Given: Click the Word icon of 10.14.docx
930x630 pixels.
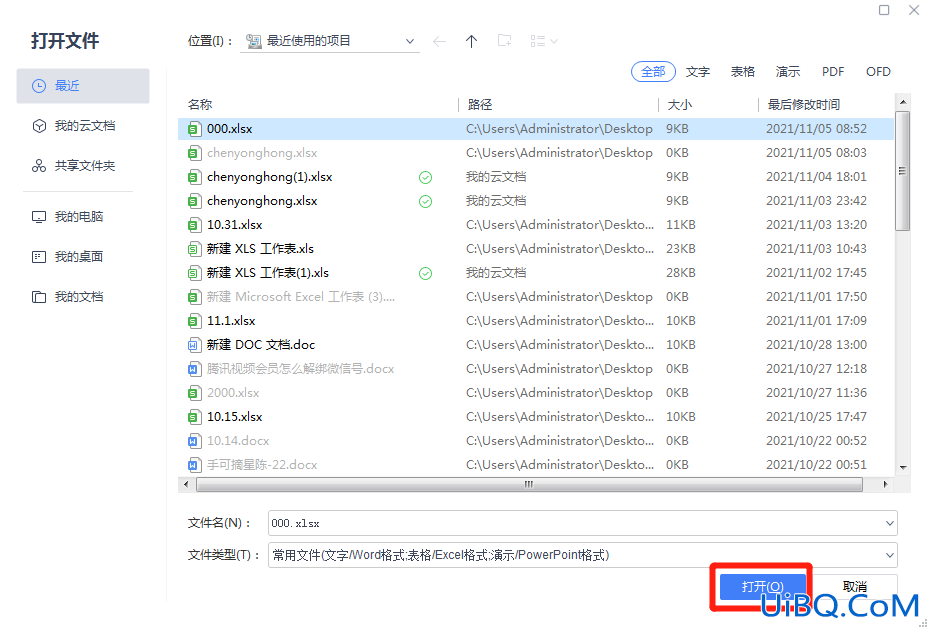Looking at the screenshot, I should pos(194,441).
